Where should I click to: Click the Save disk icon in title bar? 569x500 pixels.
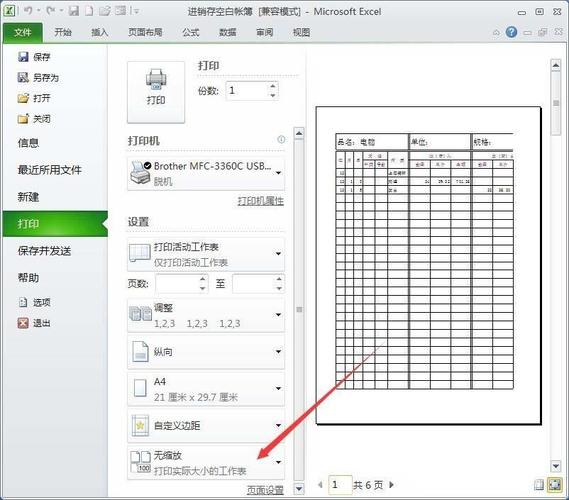pyautogui.click(x=74, y=11)
